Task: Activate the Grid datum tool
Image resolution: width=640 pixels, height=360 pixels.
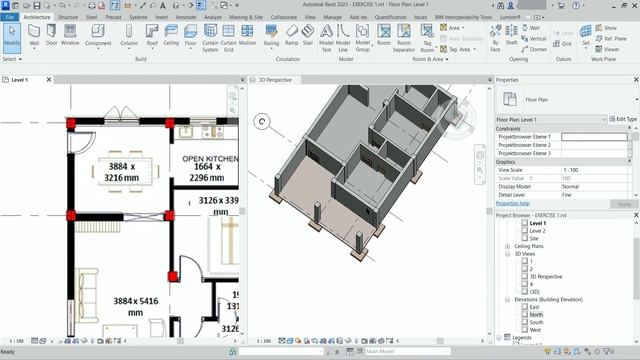Action: pyautogui.click(x=562, y=44)
